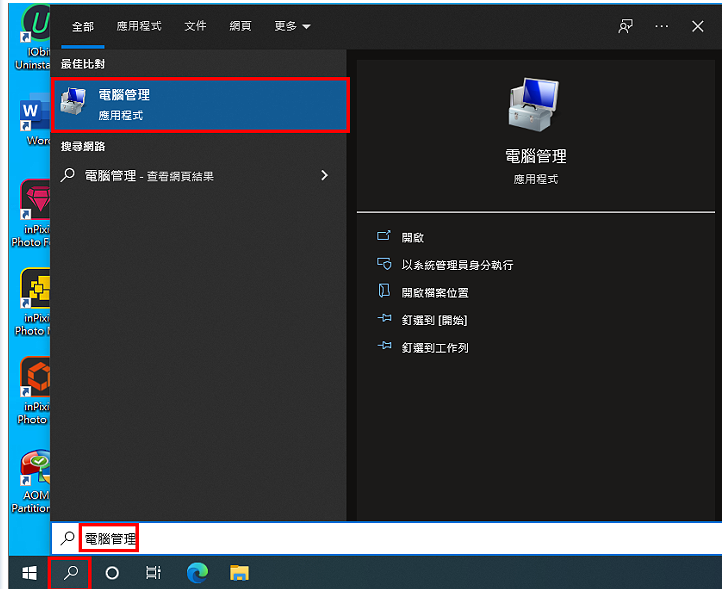Click the open file location icon
Viewport: 722px width, 589px height.
[384, 291]
